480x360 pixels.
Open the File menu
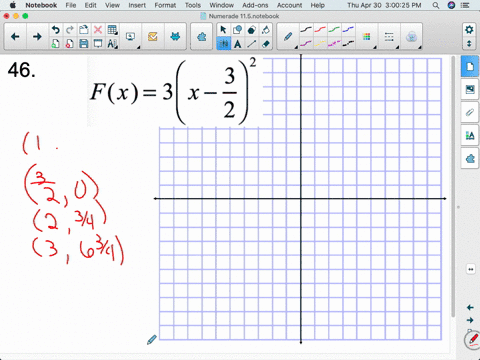coord(70,5)
